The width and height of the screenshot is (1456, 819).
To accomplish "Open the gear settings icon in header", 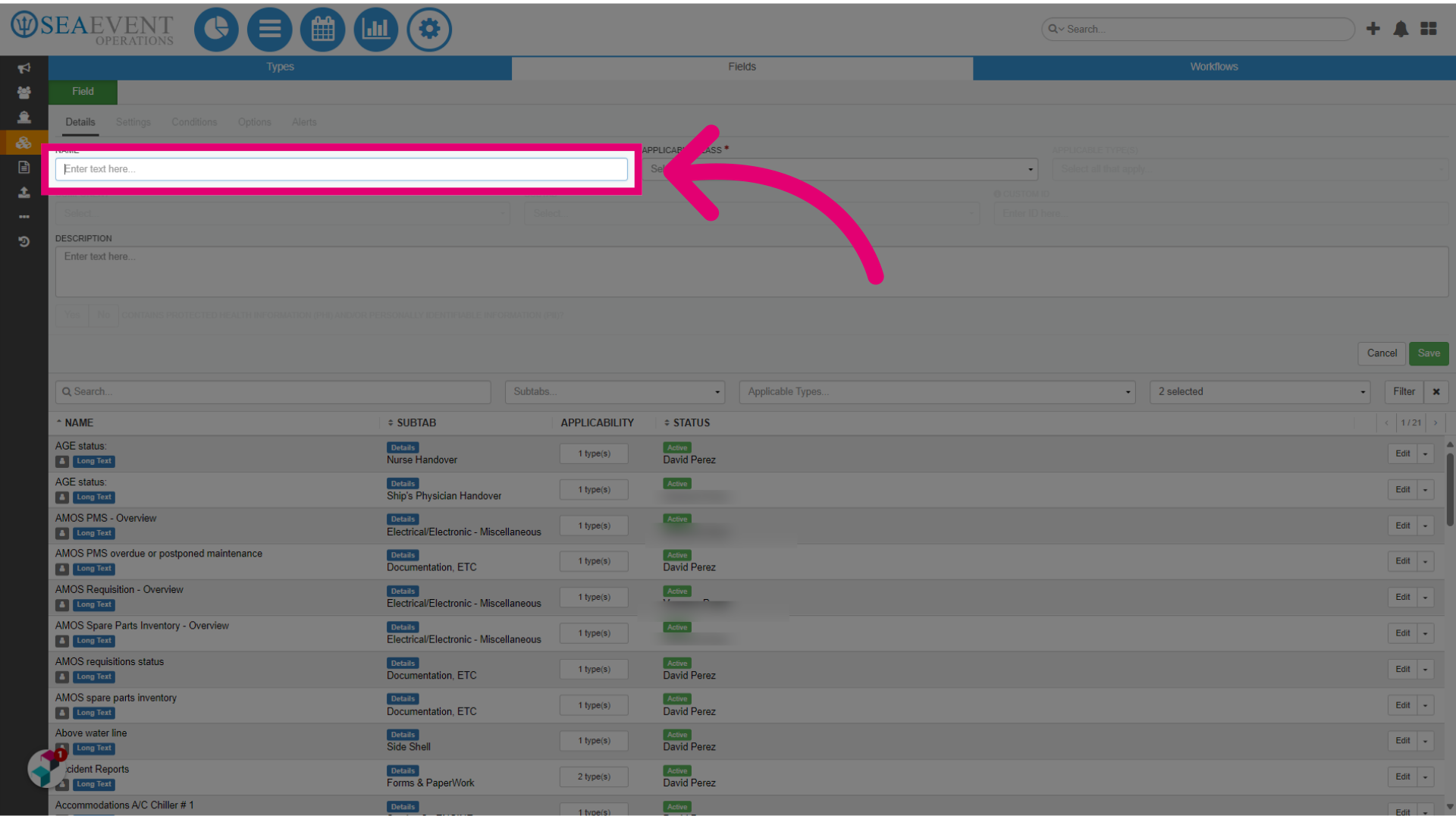I will 429,30.
